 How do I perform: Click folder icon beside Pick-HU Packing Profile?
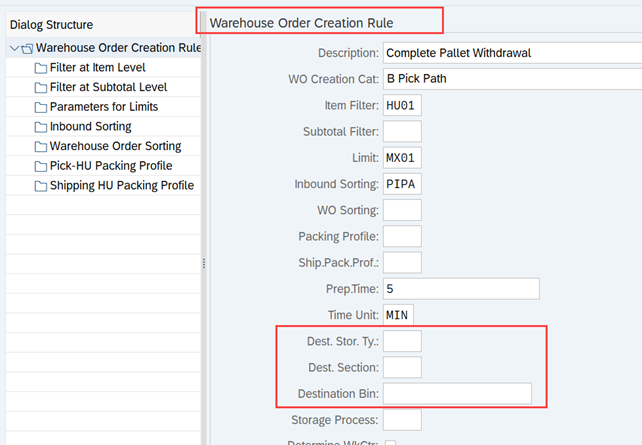pyautogui.click(x=41, y=166)
